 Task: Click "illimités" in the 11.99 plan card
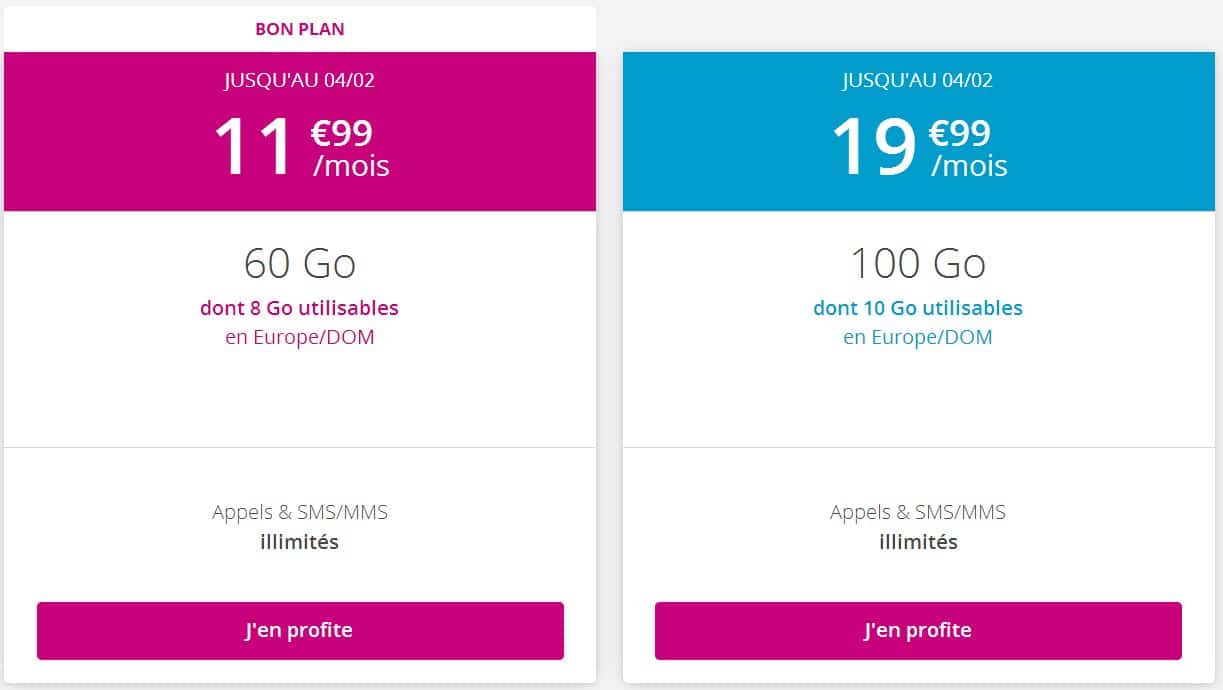[300, 543]
